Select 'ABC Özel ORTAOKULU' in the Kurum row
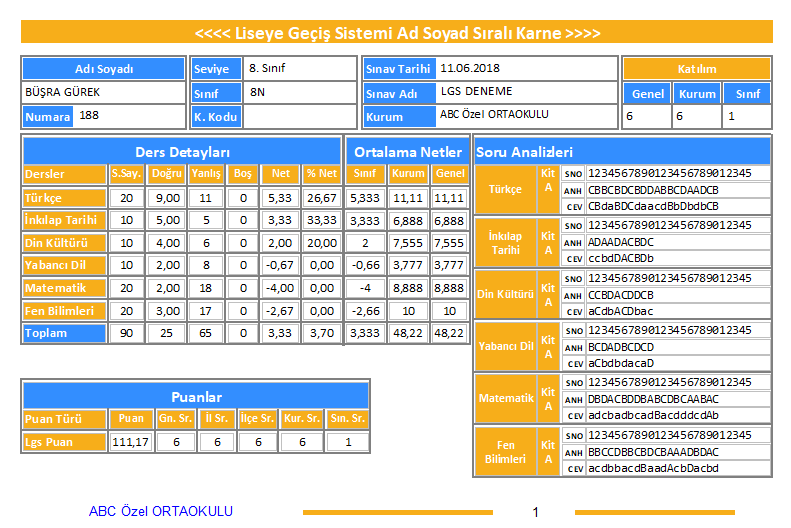Screen dimensions: 791x528 494,114
